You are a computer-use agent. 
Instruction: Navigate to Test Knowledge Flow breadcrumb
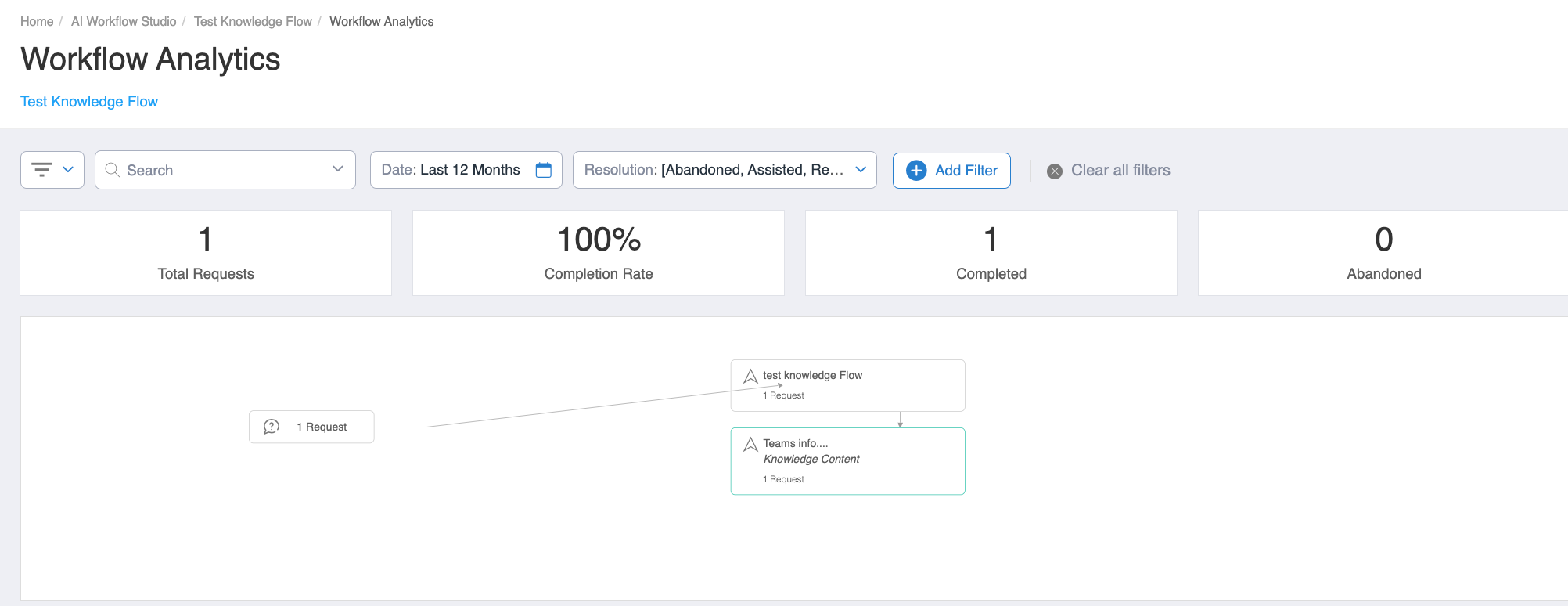pyautogui.click(x=253, y=21)
